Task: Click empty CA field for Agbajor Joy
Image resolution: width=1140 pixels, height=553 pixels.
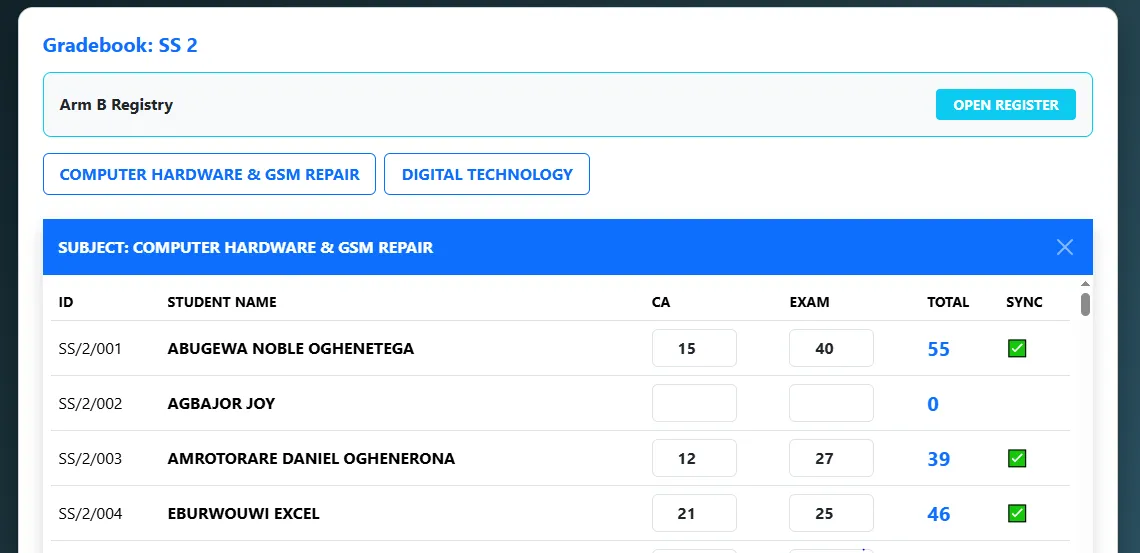Action: 694,403
